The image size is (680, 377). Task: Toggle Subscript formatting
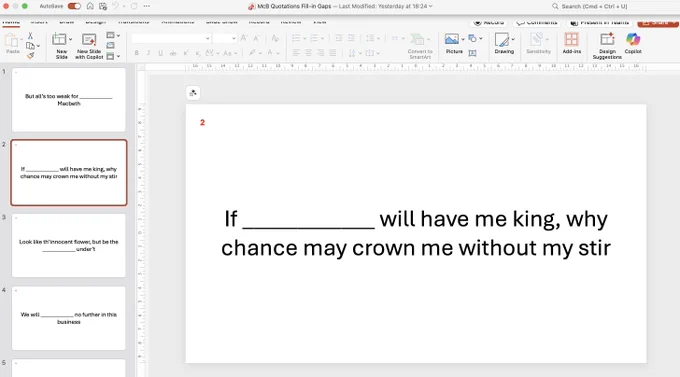point(197,53)
